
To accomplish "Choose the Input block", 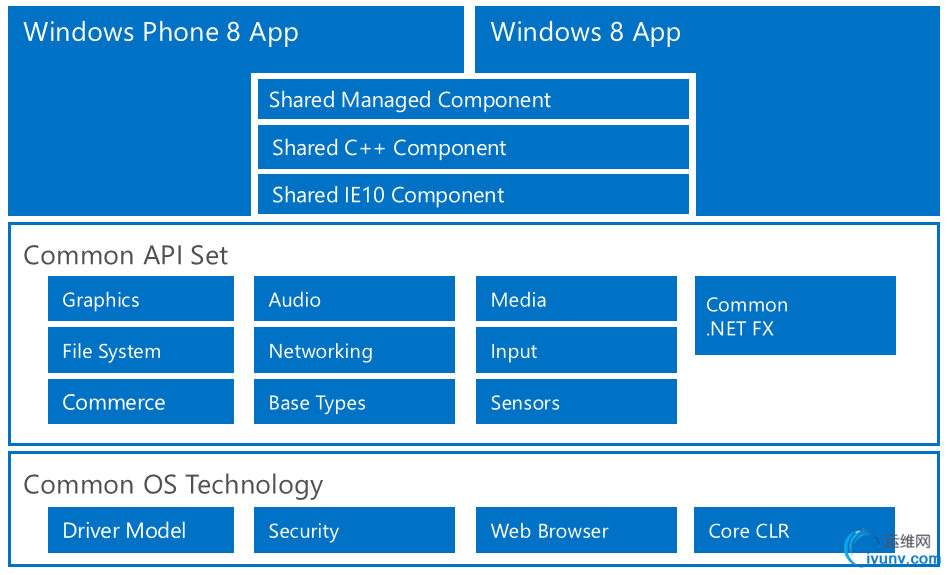I will click(576, 350).
